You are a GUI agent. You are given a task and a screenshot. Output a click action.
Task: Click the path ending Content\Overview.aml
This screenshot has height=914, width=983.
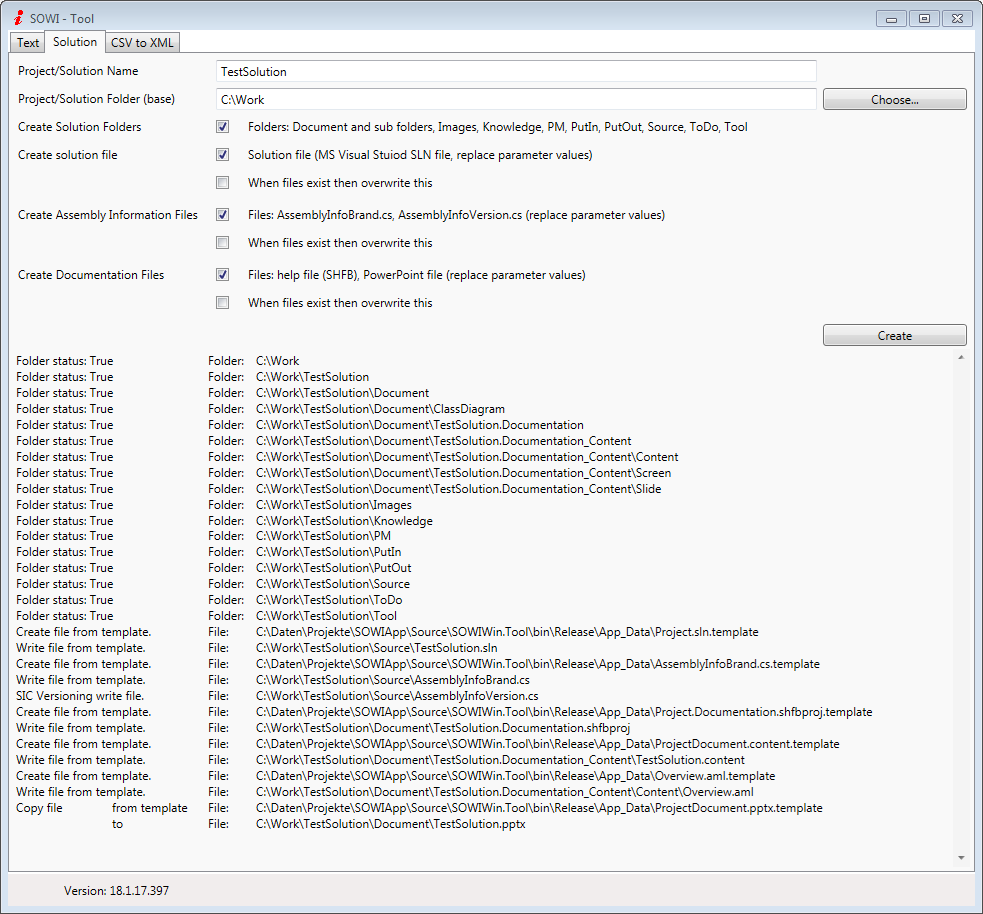[505, 792]
